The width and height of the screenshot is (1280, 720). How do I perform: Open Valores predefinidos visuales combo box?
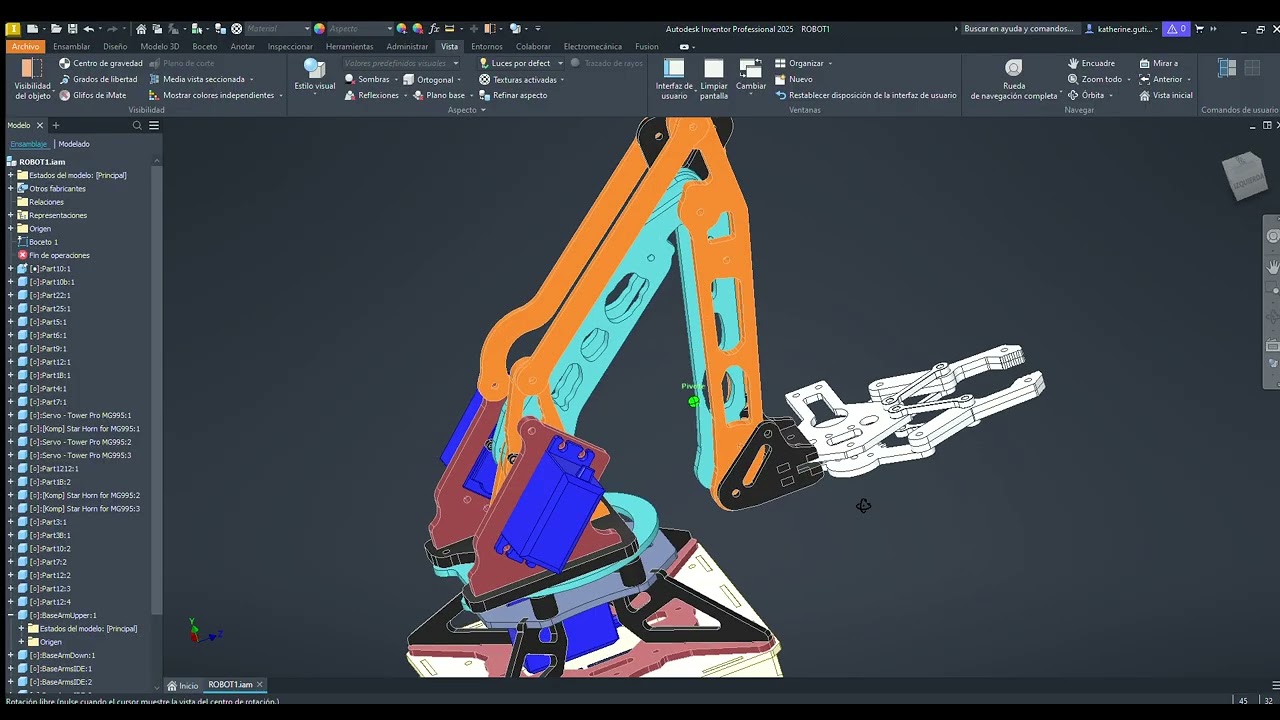point(401,63)
